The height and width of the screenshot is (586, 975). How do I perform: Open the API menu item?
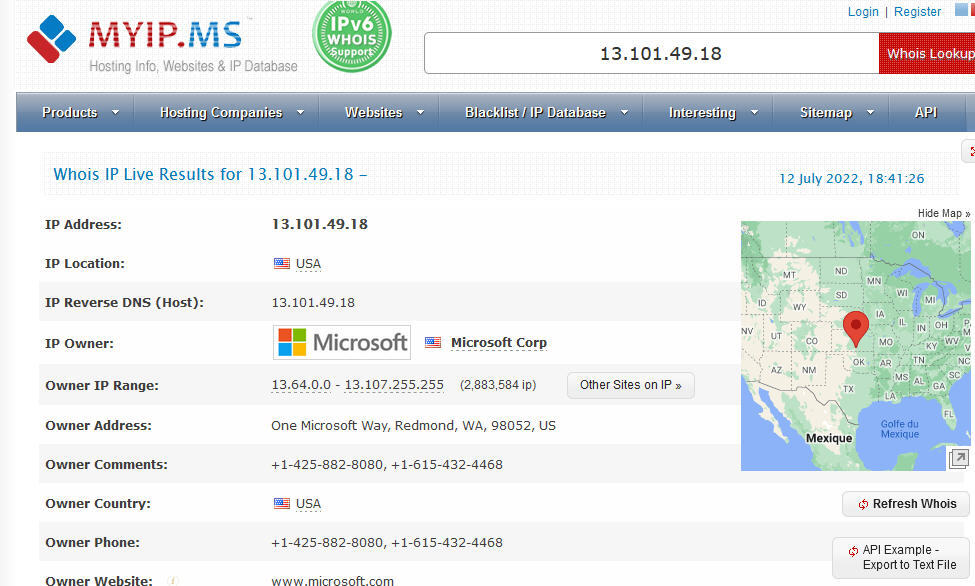926,113
